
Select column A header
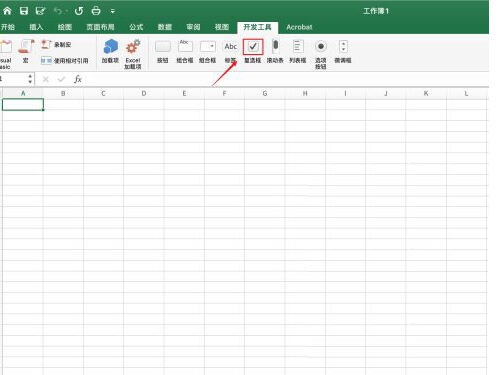coord(23,93)
